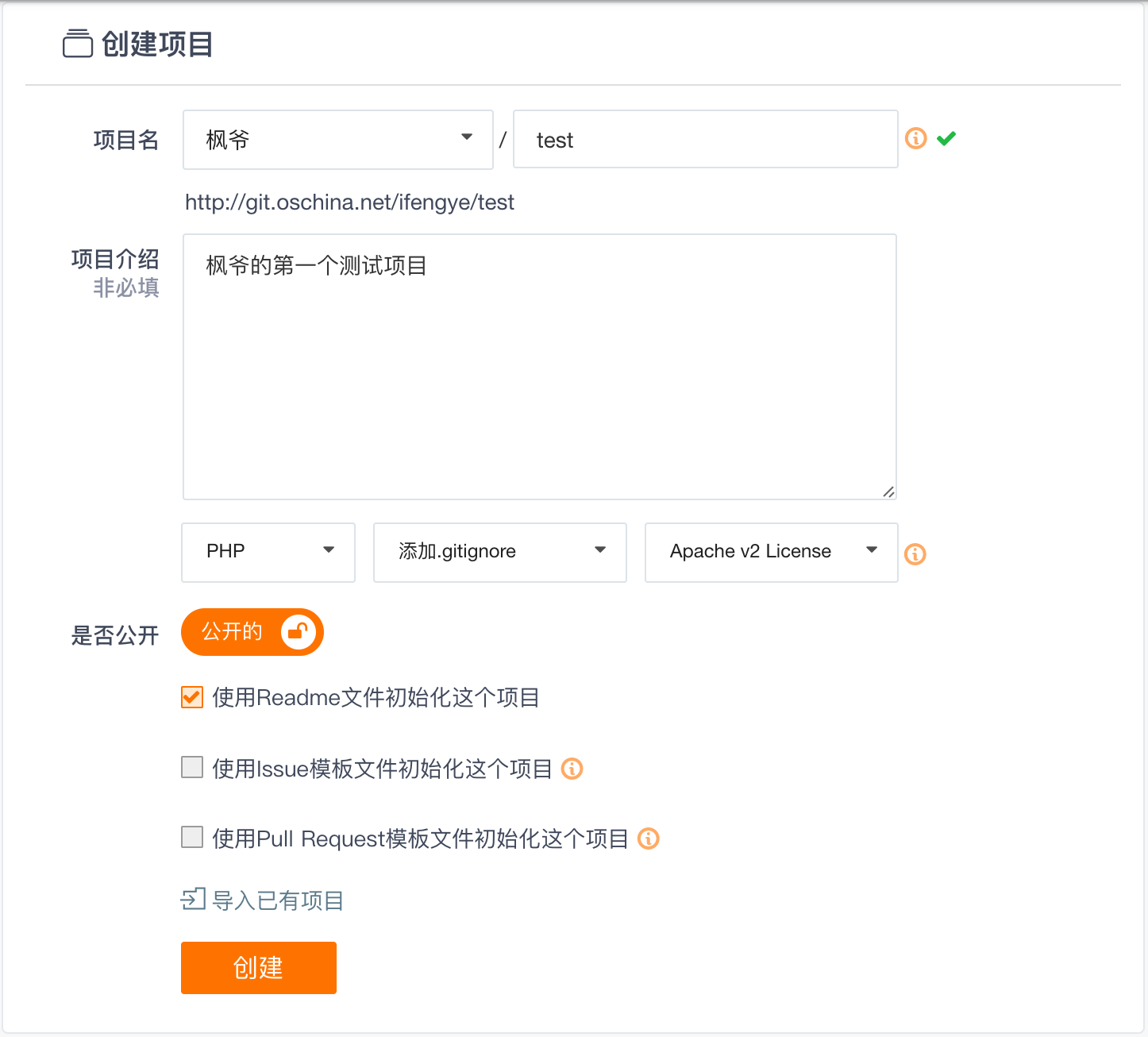The image size is (1148, 1037).
Task: Enable the Issue template checkbox
Action: (x=192, y=767)
